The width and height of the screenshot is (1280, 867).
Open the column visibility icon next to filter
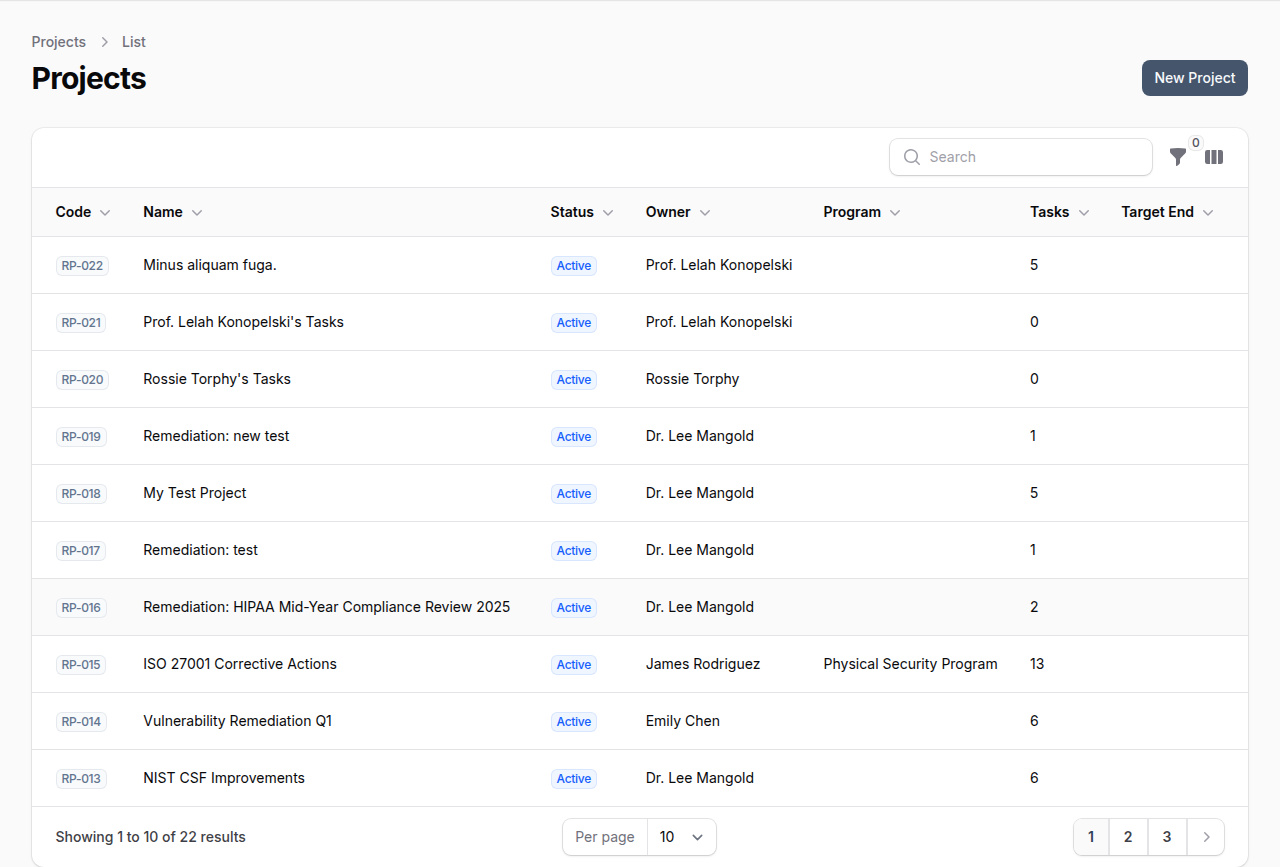[x=1214, y=157]
